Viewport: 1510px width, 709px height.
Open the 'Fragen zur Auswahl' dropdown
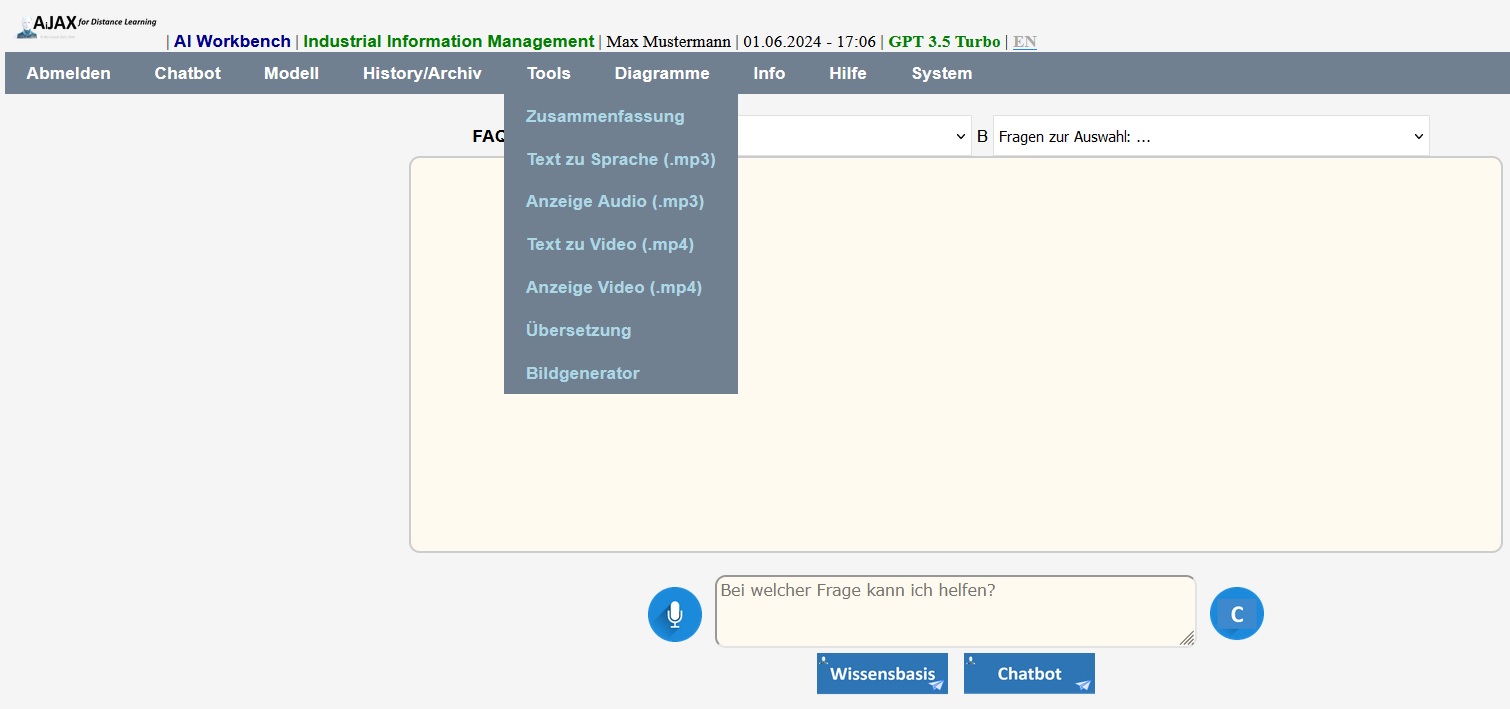[1210, 137]
